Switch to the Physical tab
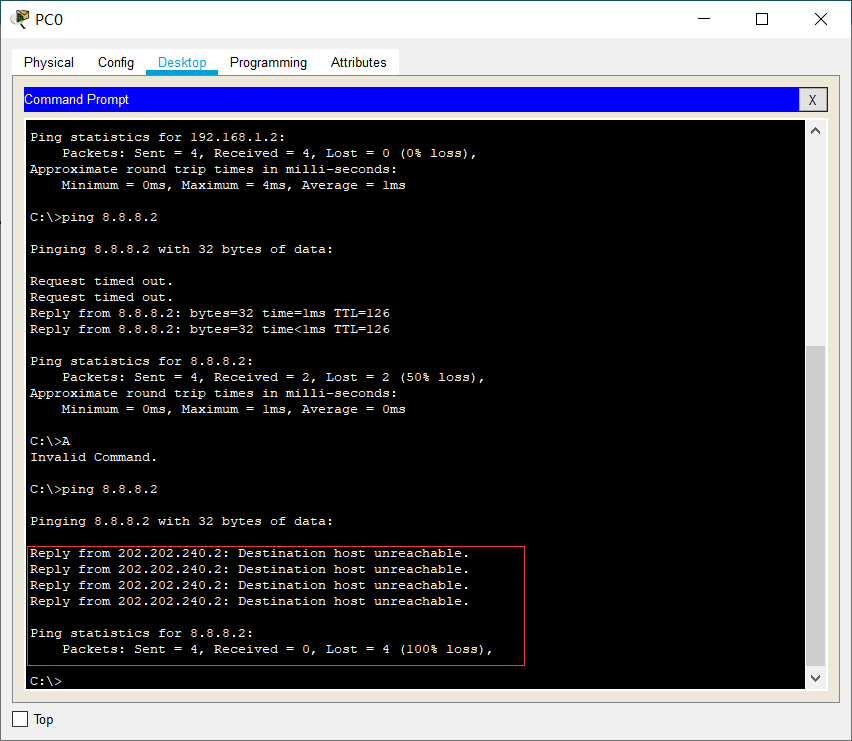Image resolution: width=852 pixels, height=741 pixels. (x=47, y=62)
